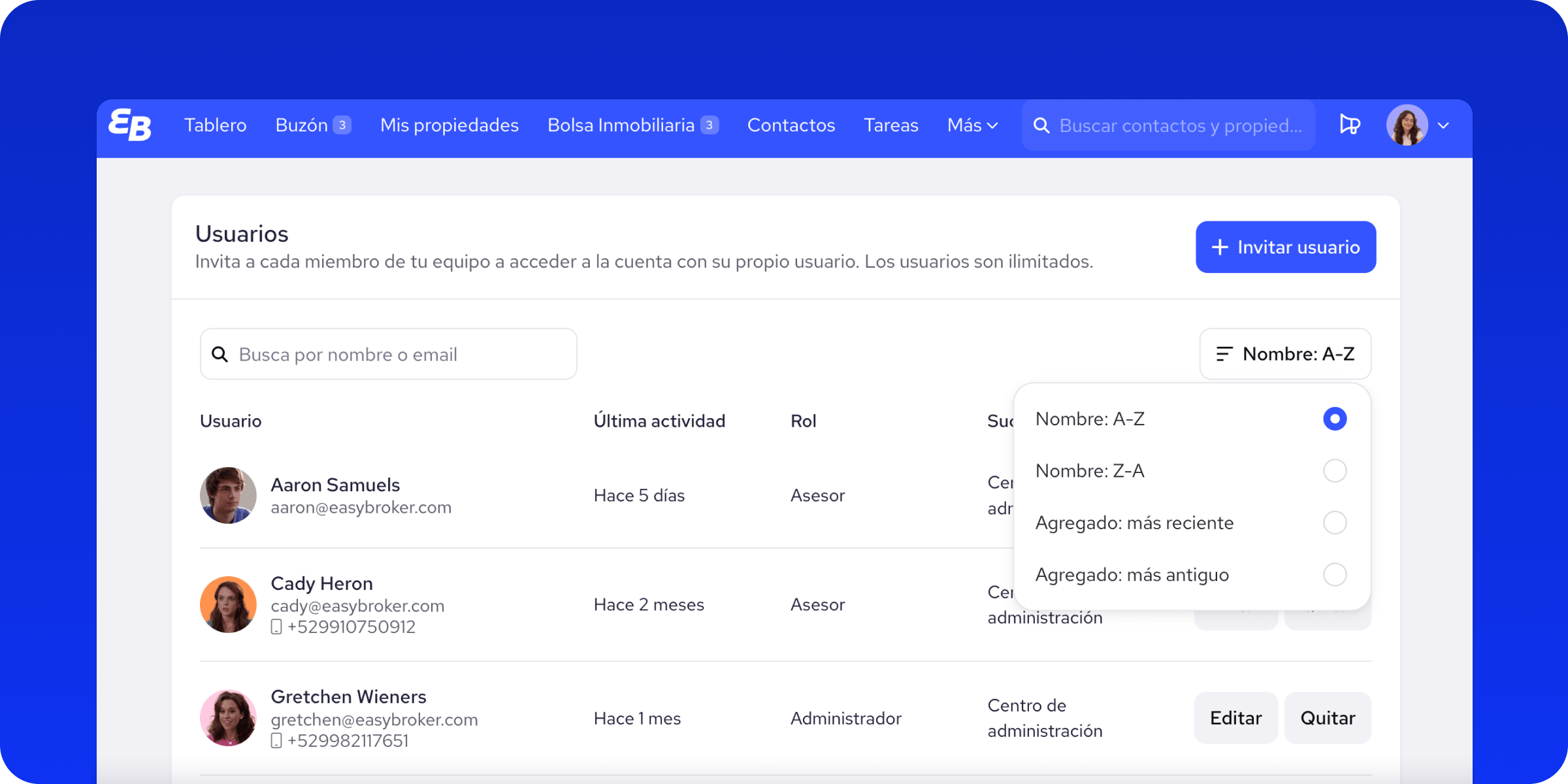Image resolution: width=1568 pixels, height=784 pixels.
Task: Open the announcements megaphone icon
Action: 1350,124
